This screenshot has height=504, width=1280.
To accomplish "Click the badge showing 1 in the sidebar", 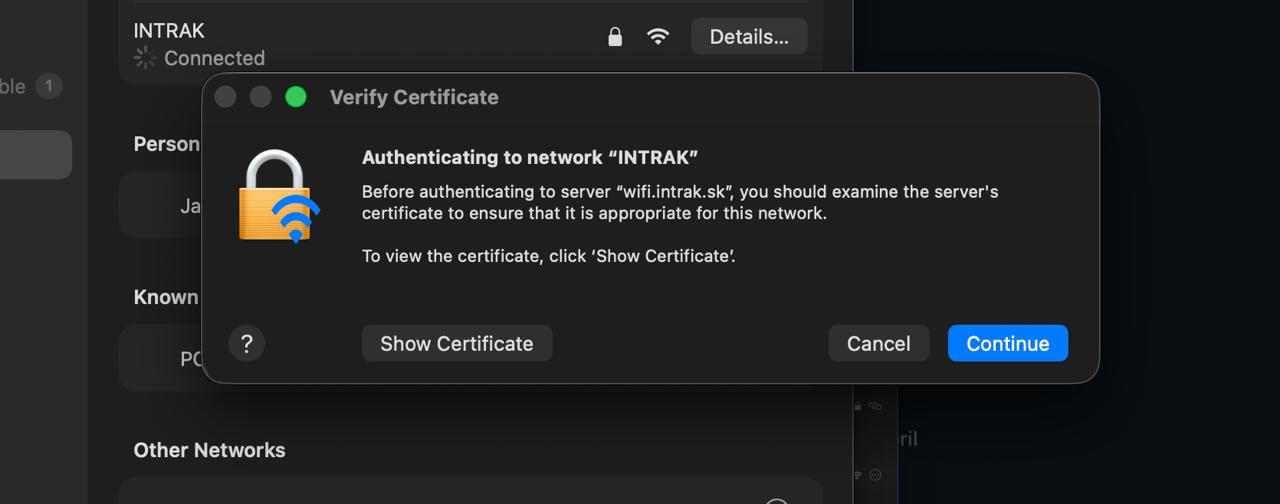I will click(x=49, y=86).
